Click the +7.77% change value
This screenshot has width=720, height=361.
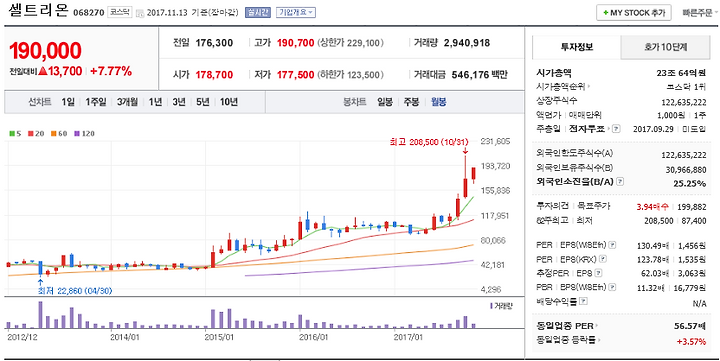[x=111, y=71]
